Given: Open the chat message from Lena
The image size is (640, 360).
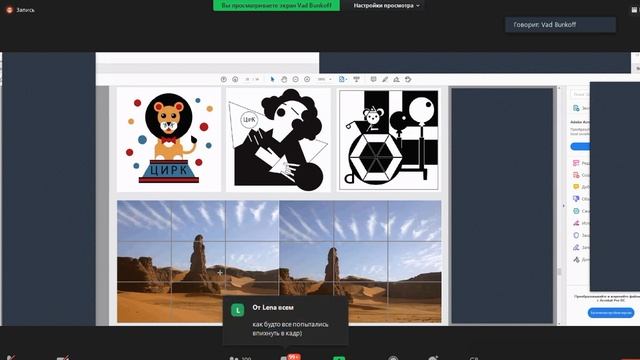Looking at the screenshot, I should [286, 321].
